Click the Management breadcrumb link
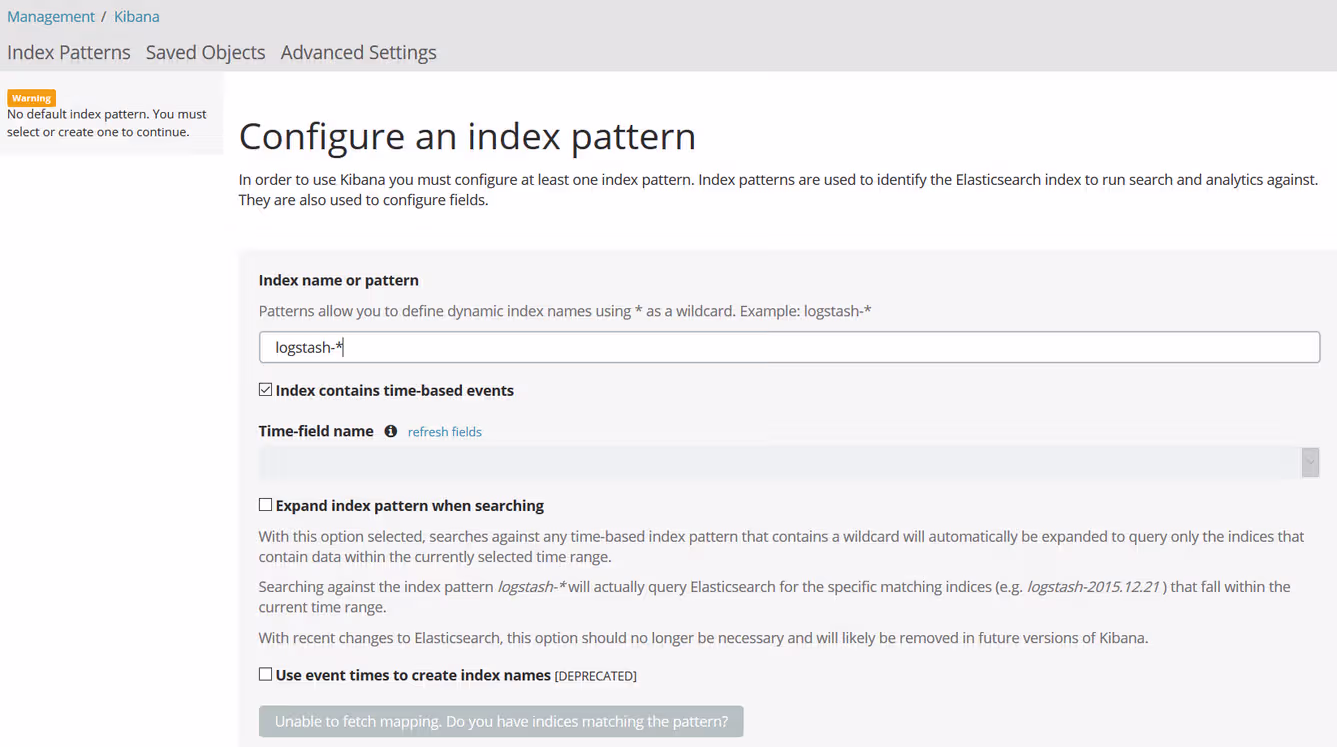 (x=51, y=16)
